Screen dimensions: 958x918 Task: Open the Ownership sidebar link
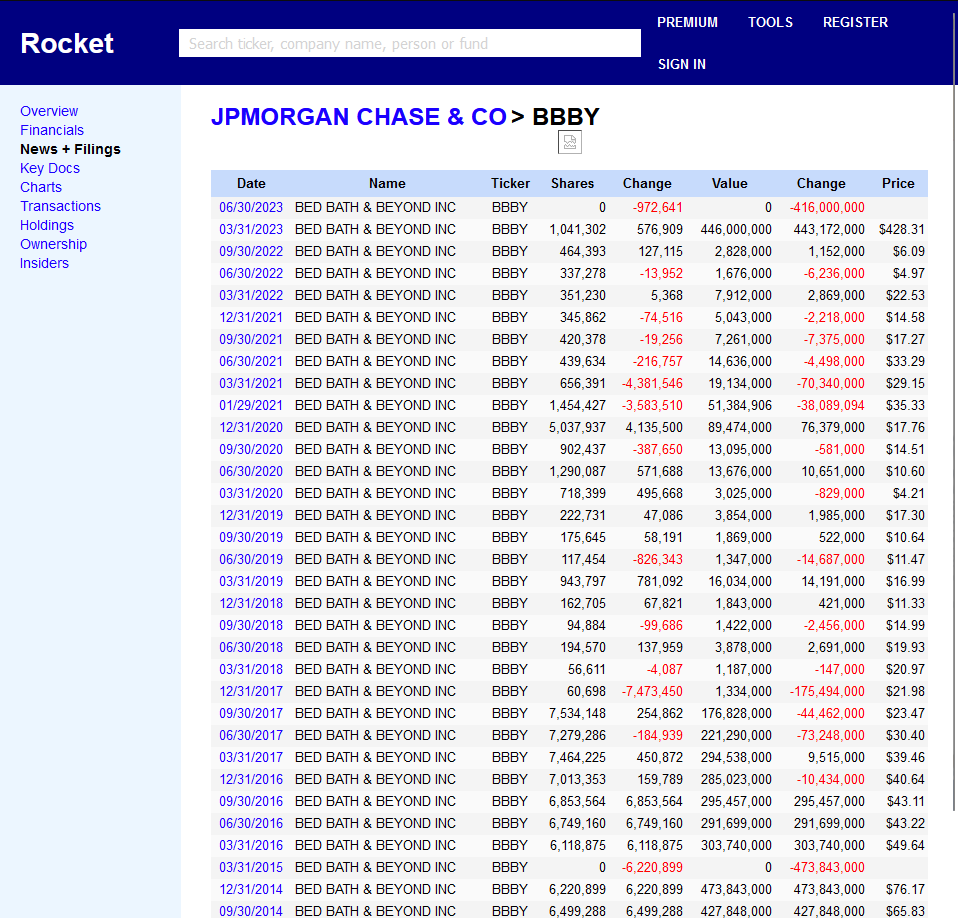coord(53,244)
